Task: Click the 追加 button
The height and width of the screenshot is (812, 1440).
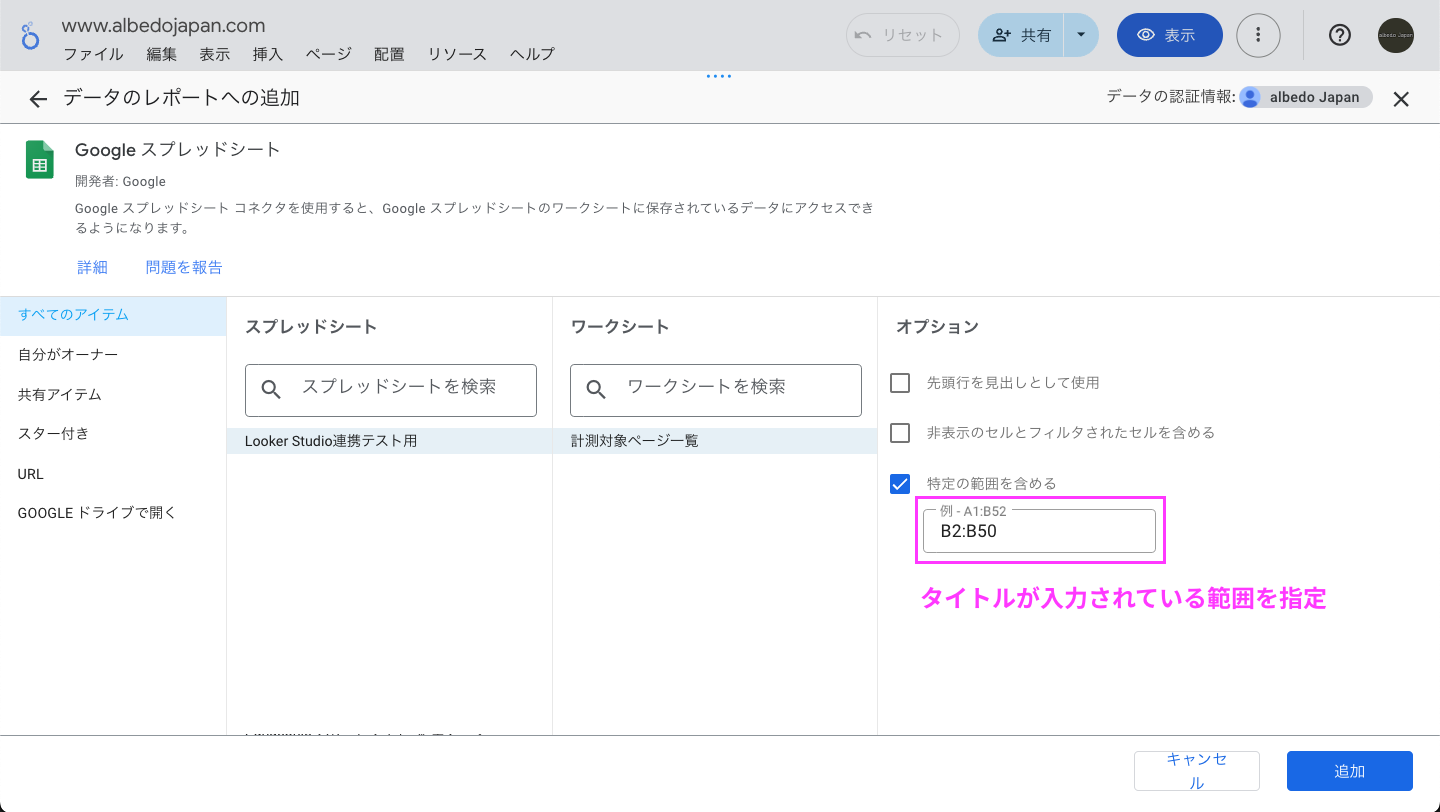Action: pos(1349,770)
